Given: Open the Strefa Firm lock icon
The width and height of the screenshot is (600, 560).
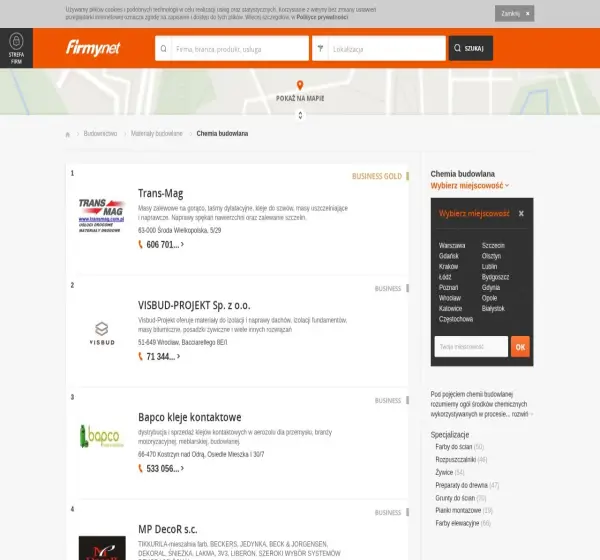Looking at the screenshot, I should click(x=16, y=41).
